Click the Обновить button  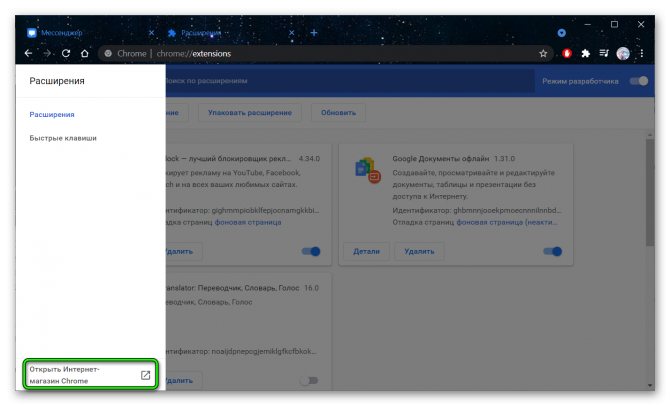(338, 113)
